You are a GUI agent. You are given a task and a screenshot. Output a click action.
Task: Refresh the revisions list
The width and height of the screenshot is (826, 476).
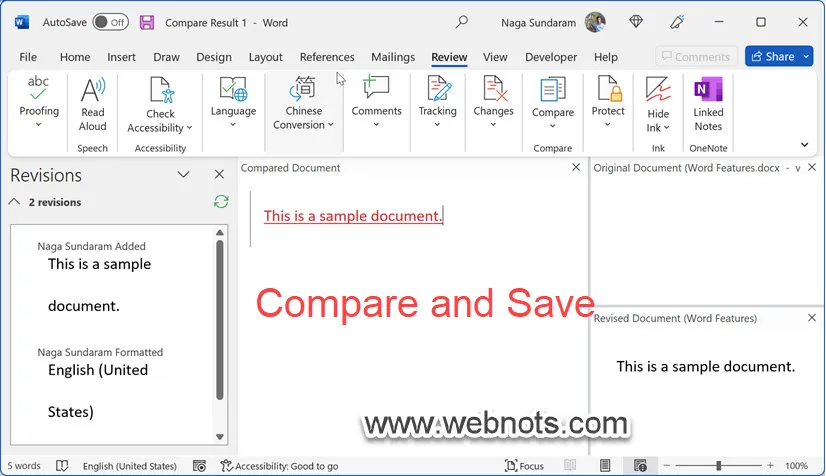point(221,202)
